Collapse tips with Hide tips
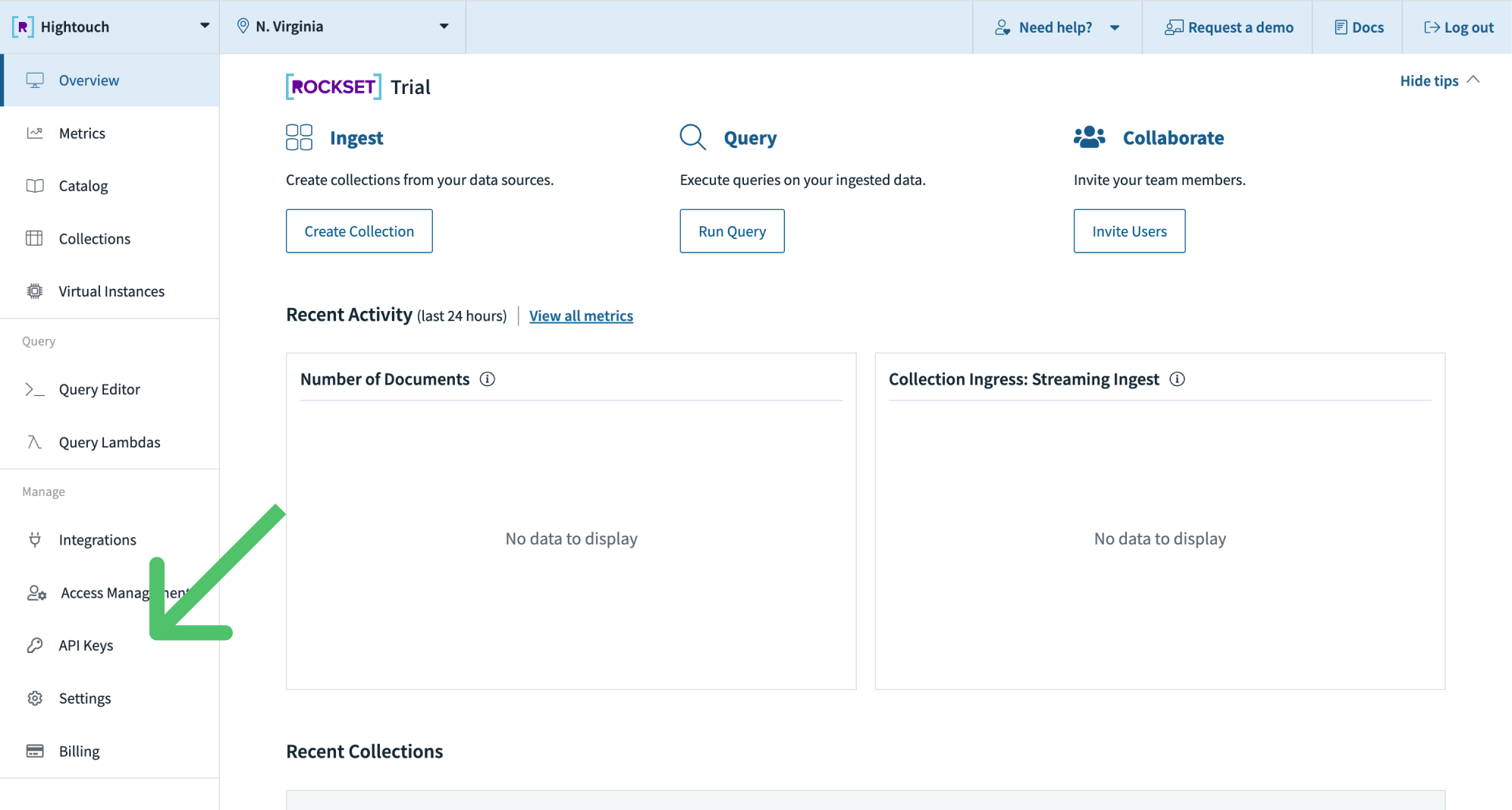The image size is (1512, 810). click(x=1439, y=80)
